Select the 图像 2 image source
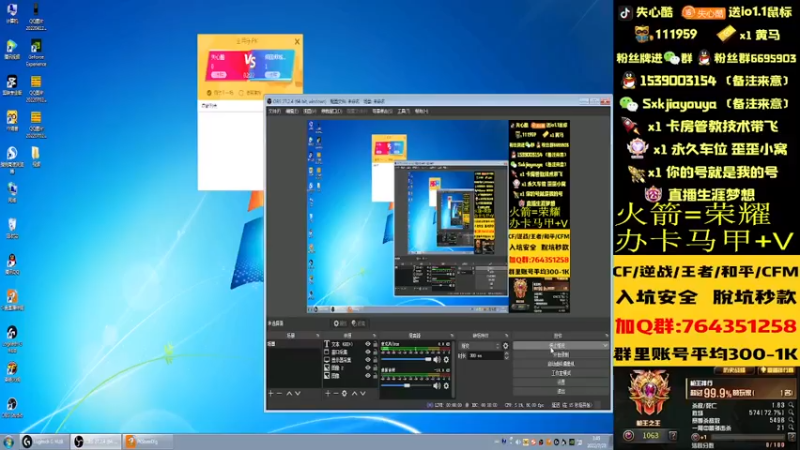Viewport: 800px width, 450px height. [x=350, y=368]
